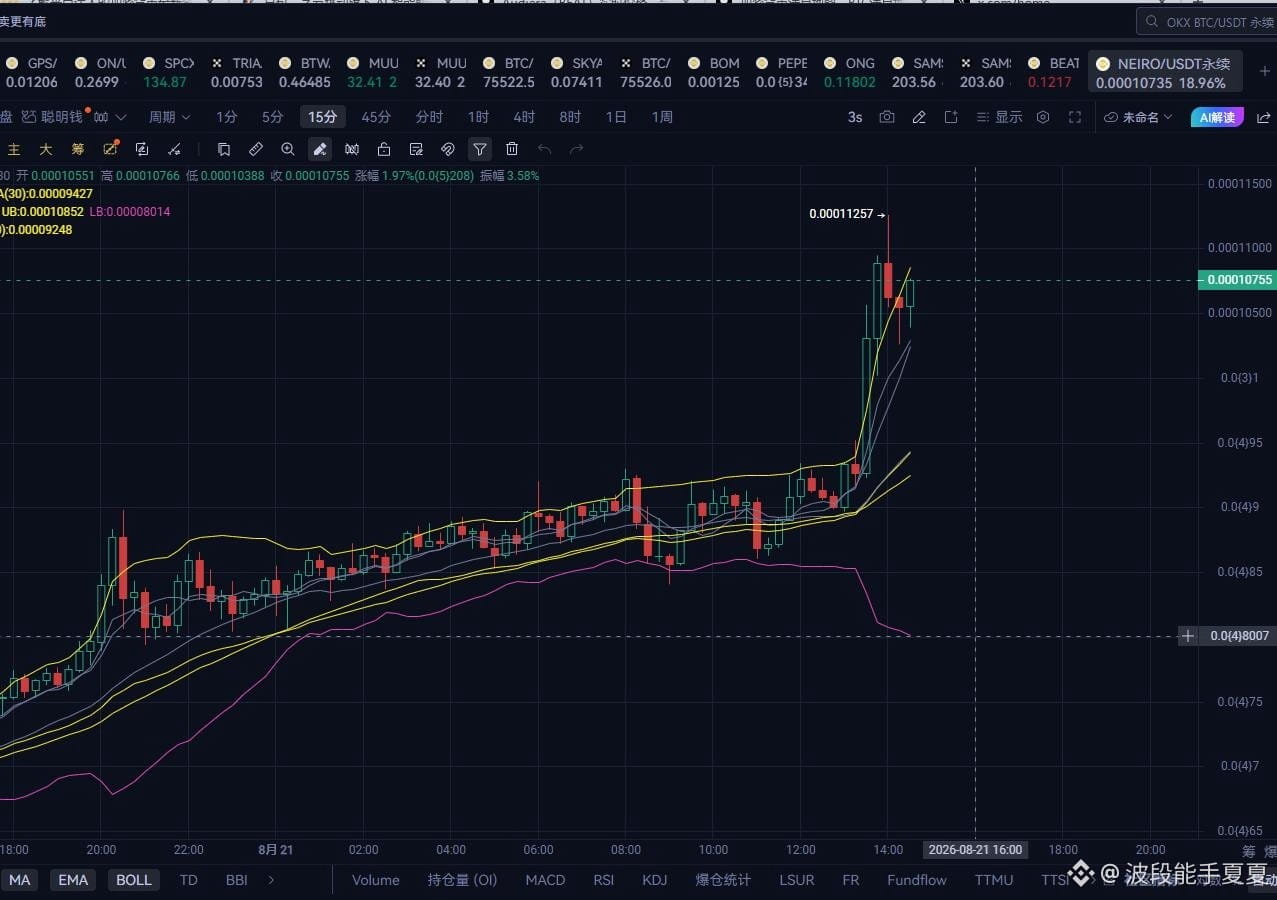Toggle the MA overlay indicator
Screen dimensions: 1277x900
pyautogui.click(x=20, y=880)
